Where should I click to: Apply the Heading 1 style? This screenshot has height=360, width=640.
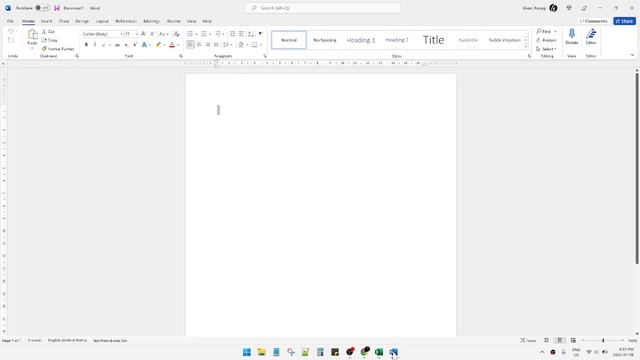pyautogui.click(x=361, y=40)
